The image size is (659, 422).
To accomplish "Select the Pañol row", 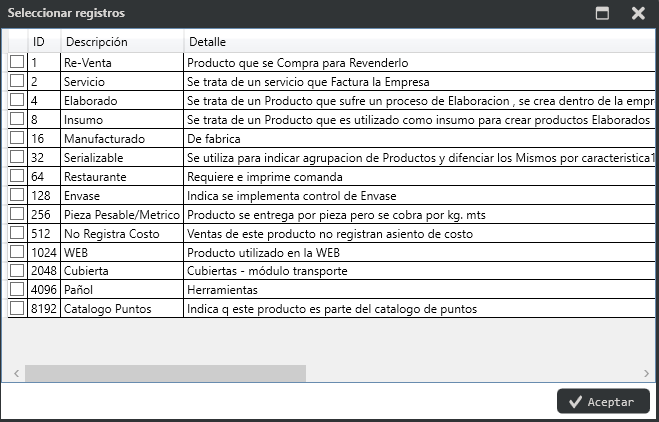I will (331, 289).
